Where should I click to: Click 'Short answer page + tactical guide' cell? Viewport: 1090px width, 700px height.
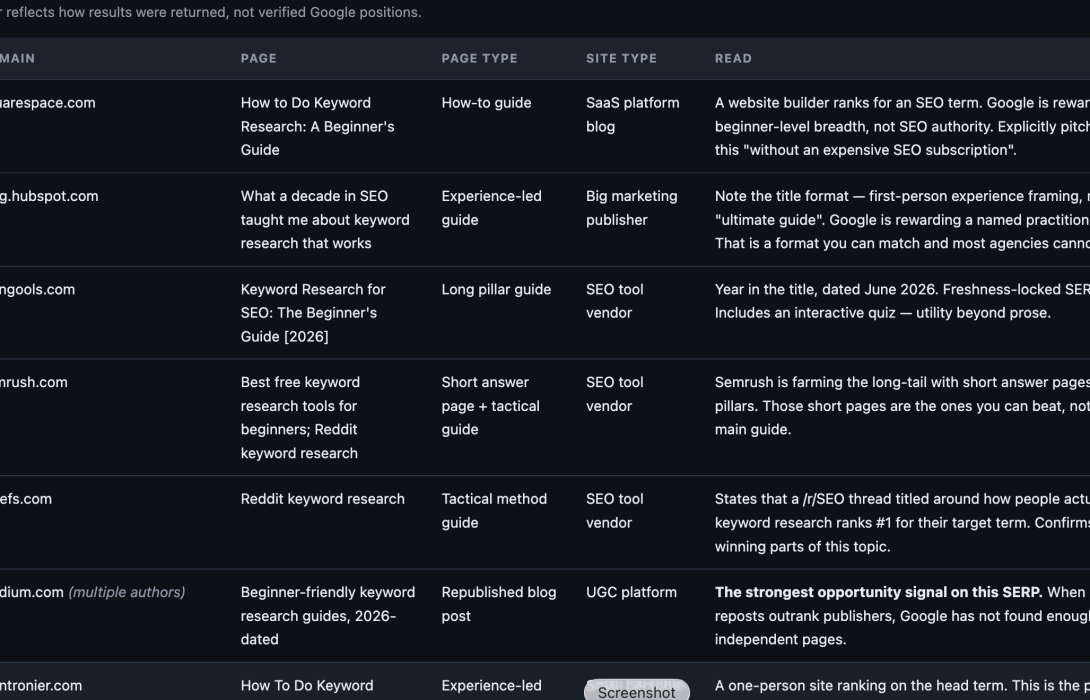(x=491, y=406)
